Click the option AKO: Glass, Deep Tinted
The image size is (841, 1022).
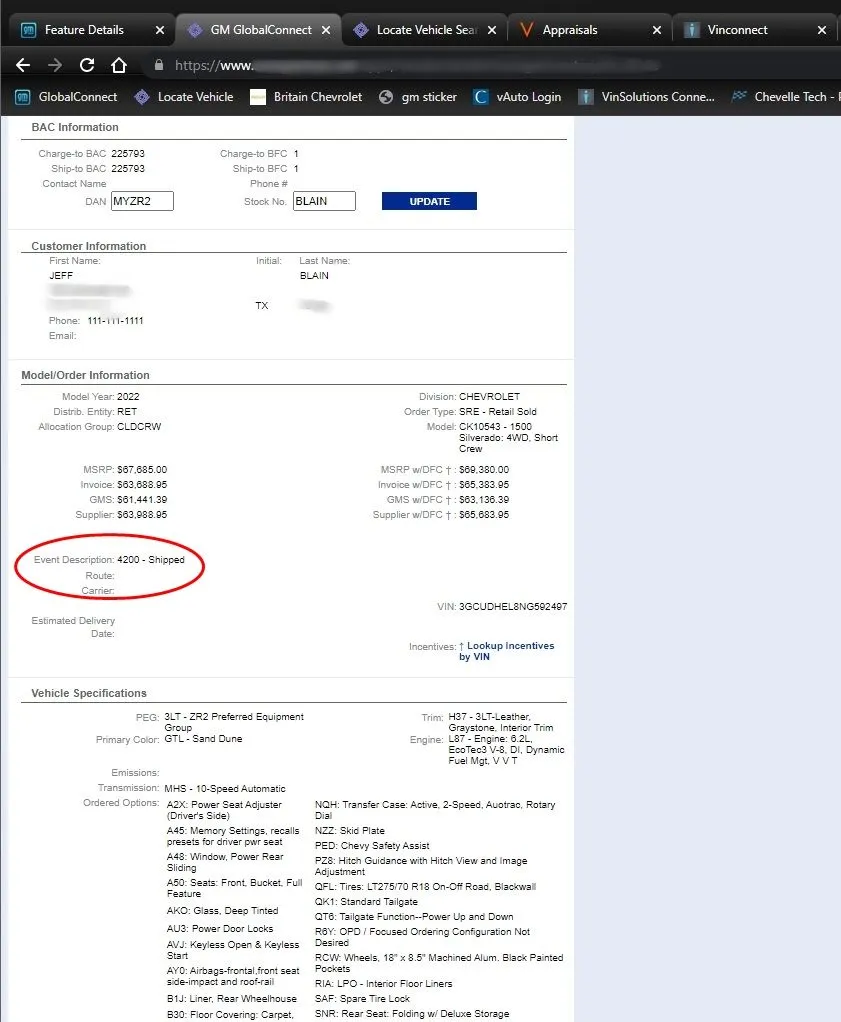[222, 911]
